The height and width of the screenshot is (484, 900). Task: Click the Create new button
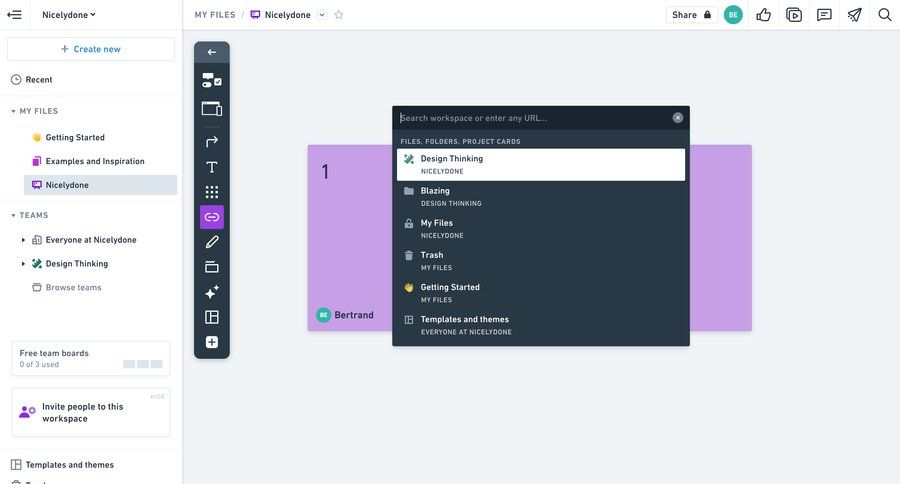tap(91, 49)
